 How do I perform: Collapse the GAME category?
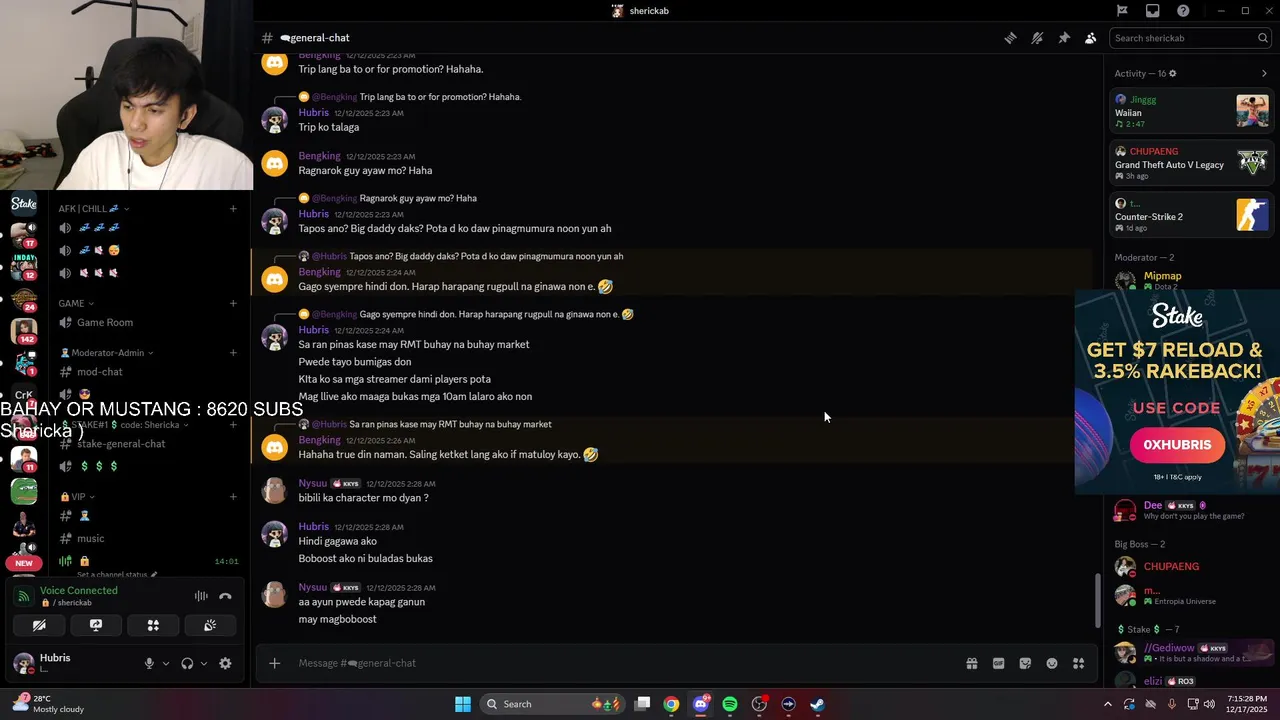pos(76,303)
